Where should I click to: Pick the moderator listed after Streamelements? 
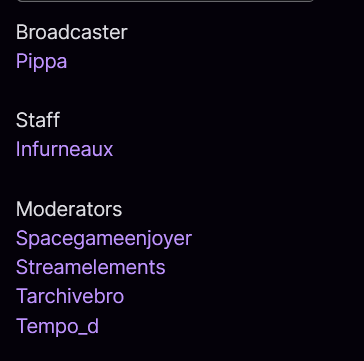point(70,296)
